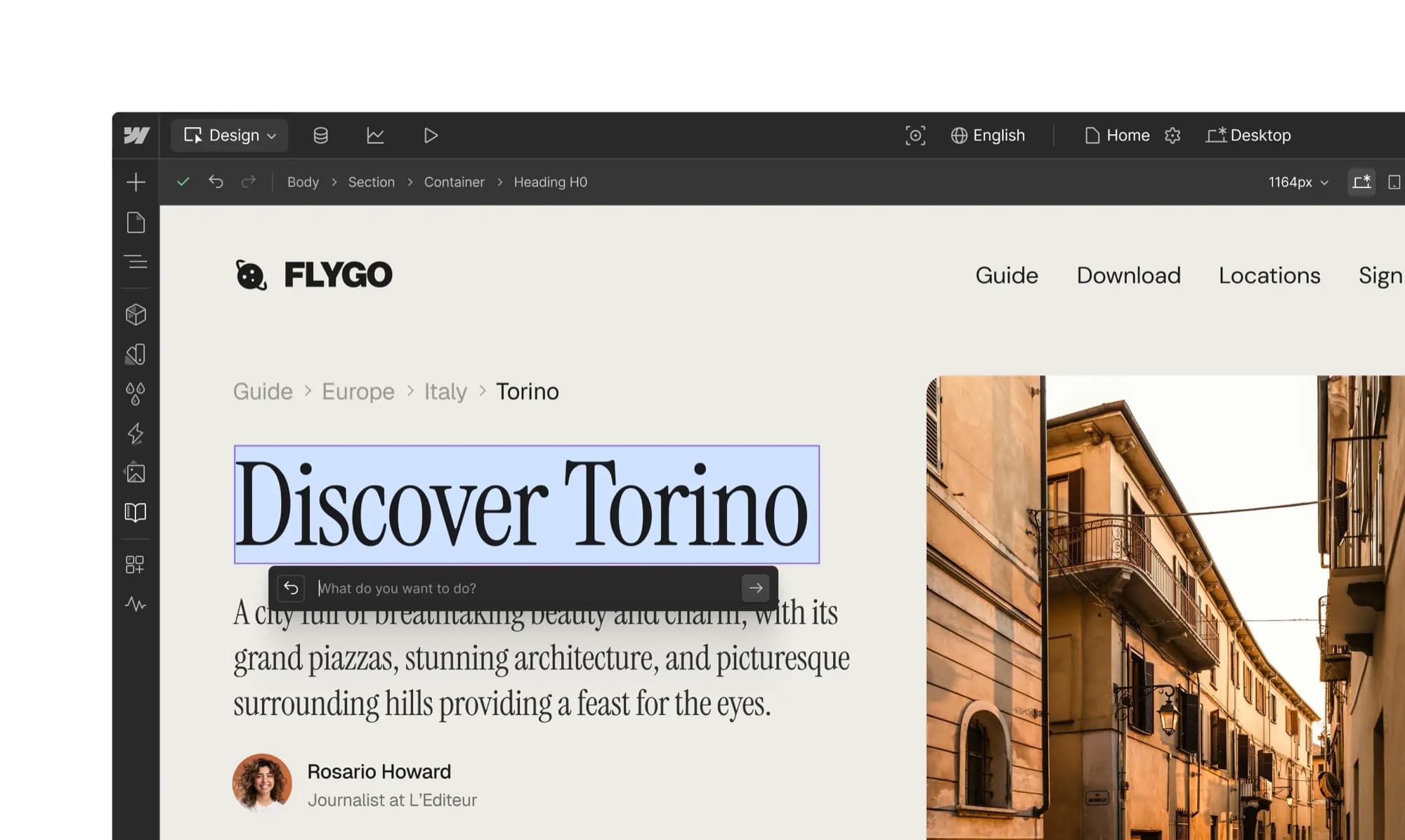Click the paragraph about grand piazzas
The width and height of the screenshot is (1405, 840).
542,658
